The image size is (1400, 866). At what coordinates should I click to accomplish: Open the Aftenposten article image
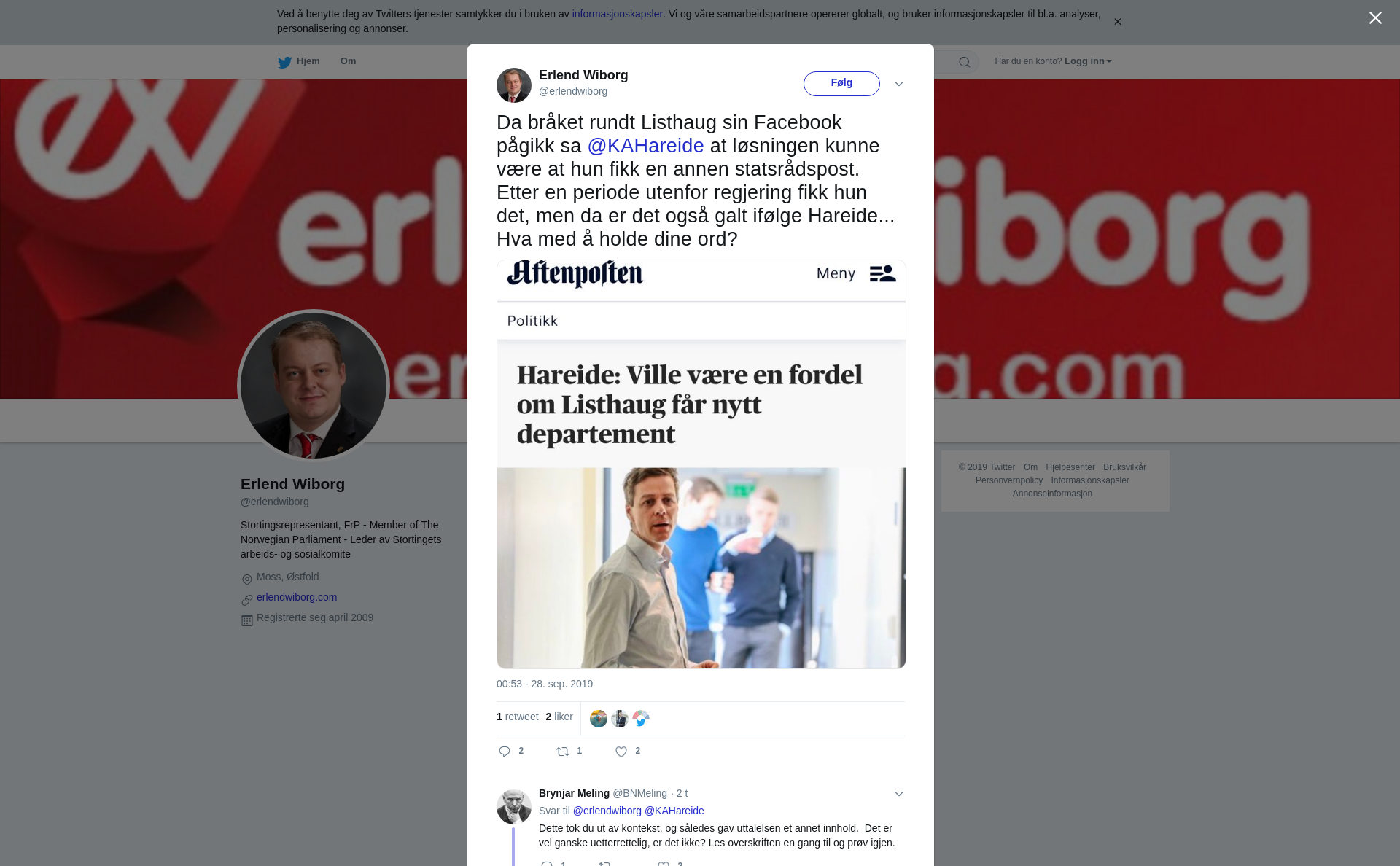tap(701, 464)
